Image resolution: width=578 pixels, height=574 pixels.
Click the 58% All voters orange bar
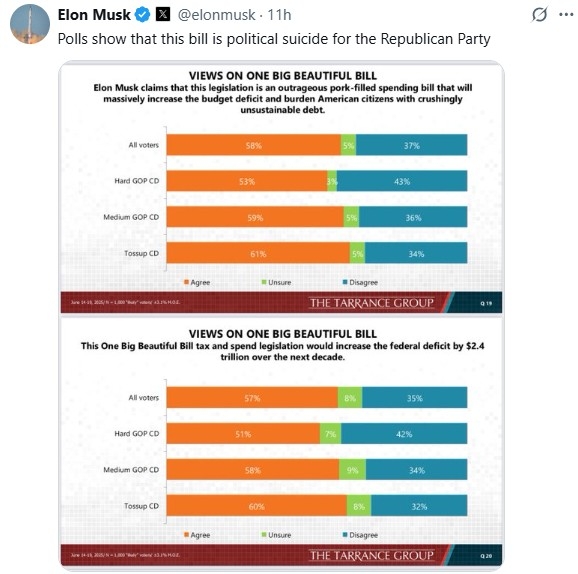tap(254, 145)
